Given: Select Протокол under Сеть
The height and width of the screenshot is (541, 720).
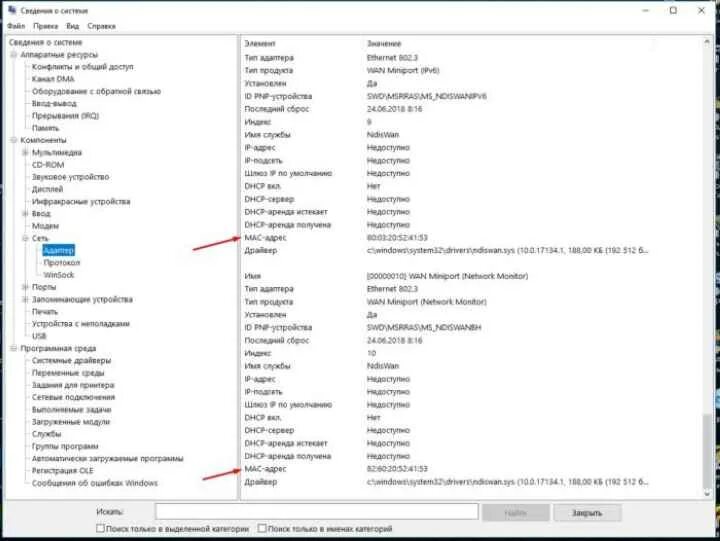Looking at the screenshot, I should [x=62, y=263].
